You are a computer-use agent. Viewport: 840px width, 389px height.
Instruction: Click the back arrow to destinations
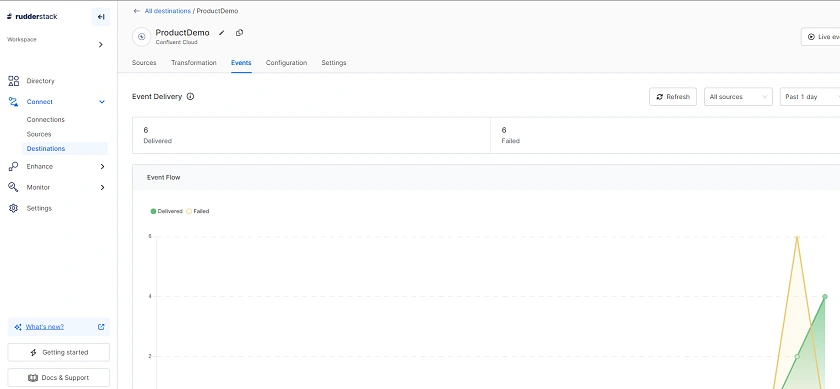pos(137,11)
